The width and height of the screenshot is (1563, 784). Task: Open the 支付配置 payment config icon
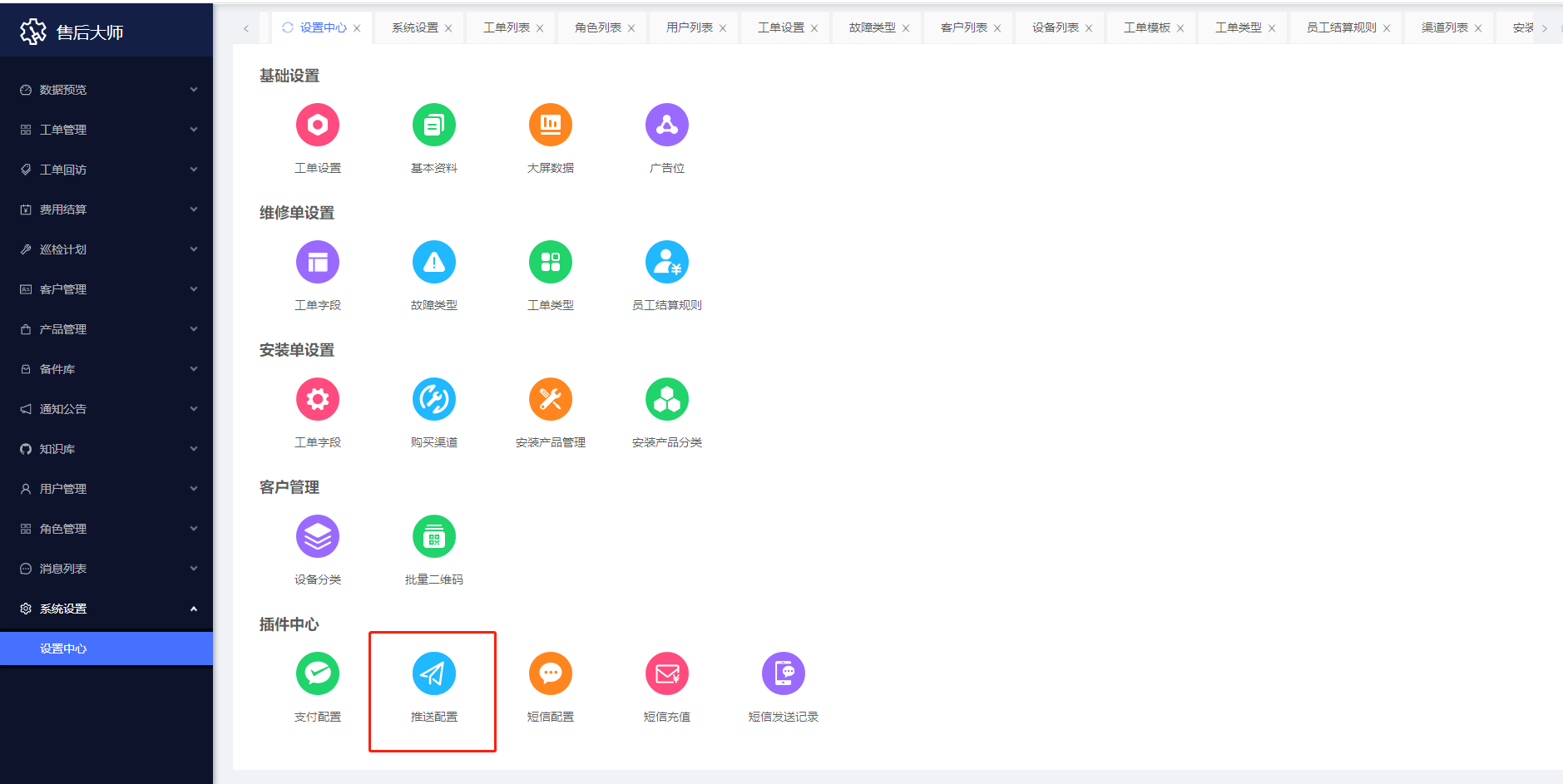[317, 673]
